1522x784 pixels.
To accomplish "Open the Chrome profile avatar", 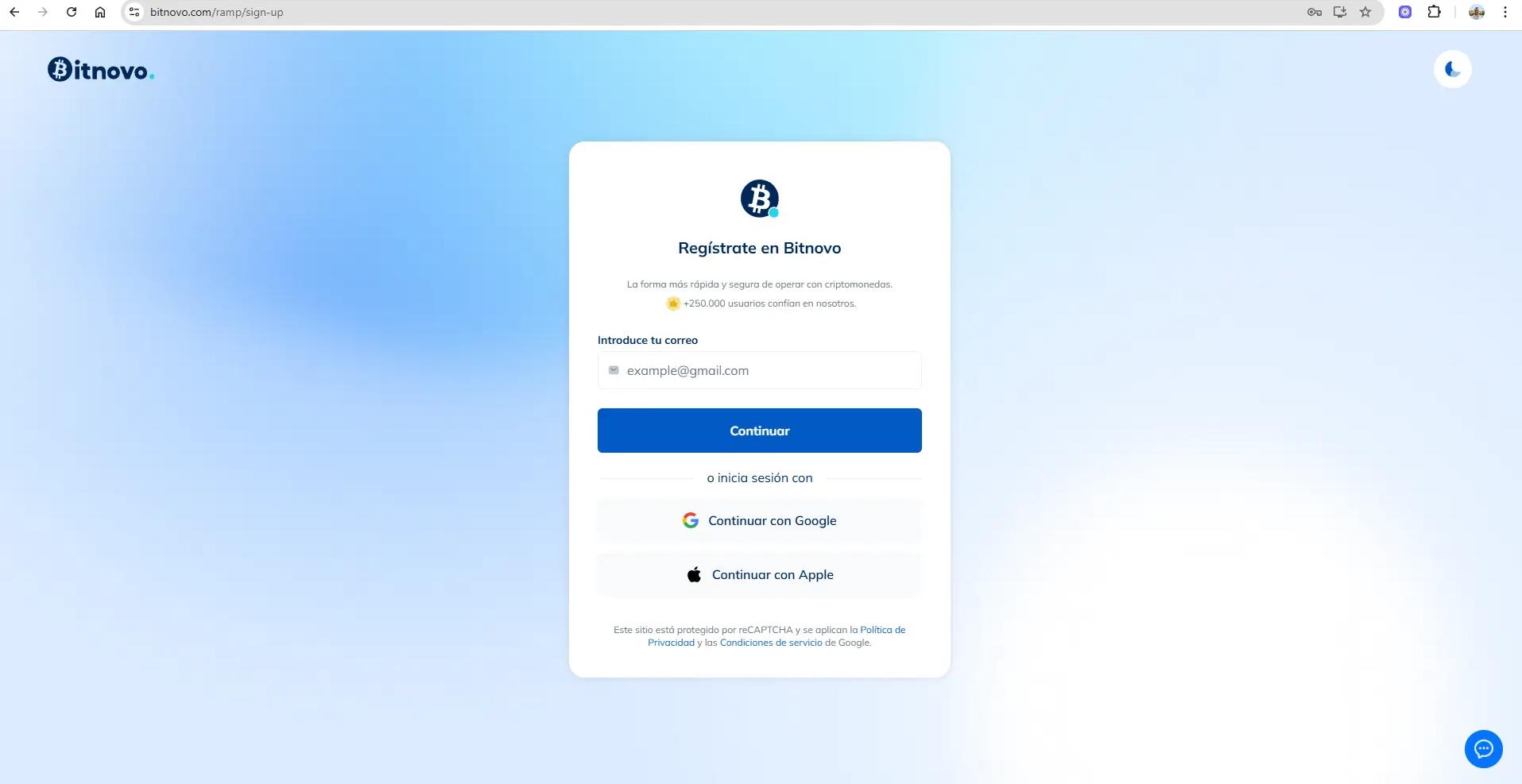I will [x=1477, y=12].
